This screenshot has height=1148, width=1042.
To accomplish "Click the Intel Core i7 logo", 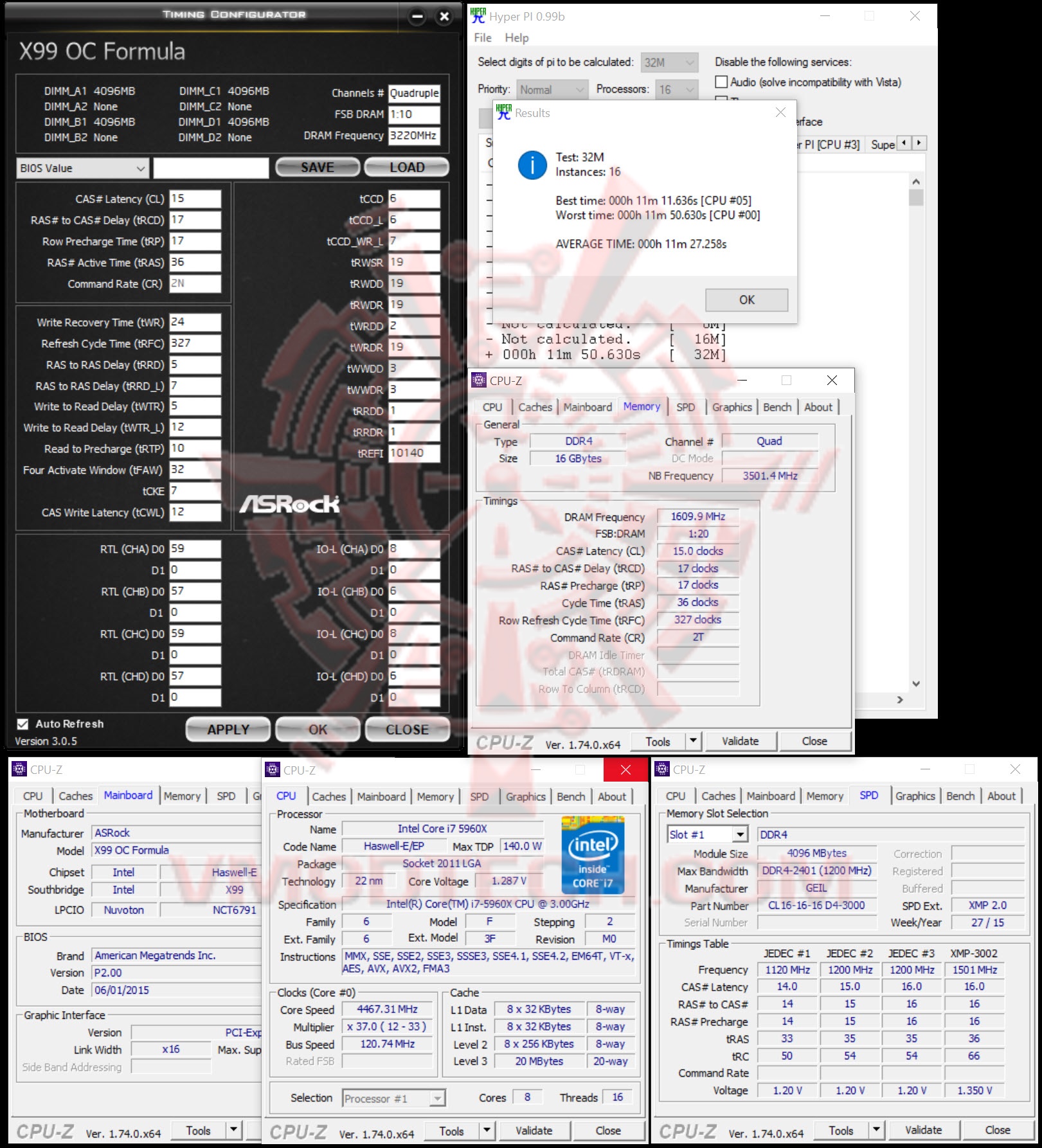I will click(x=592, y=855).
